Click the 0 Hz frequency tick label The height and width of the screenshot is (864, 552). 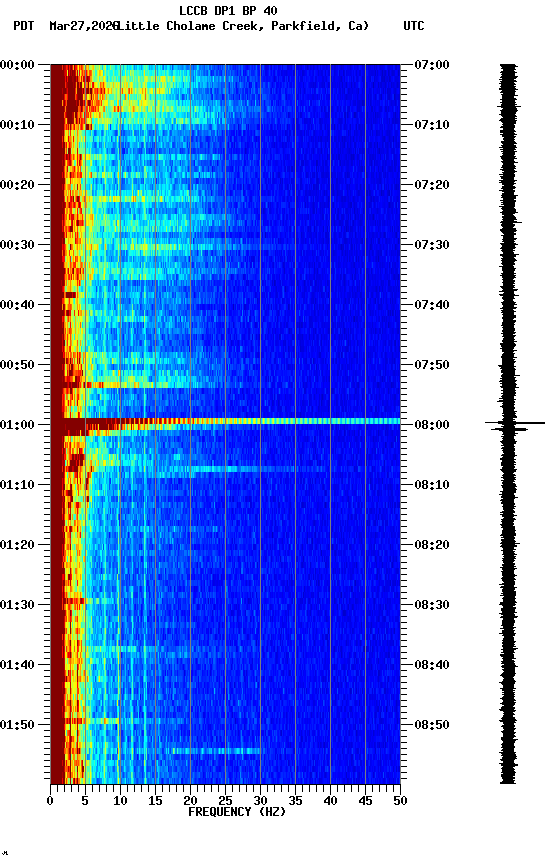click(50, 801)
